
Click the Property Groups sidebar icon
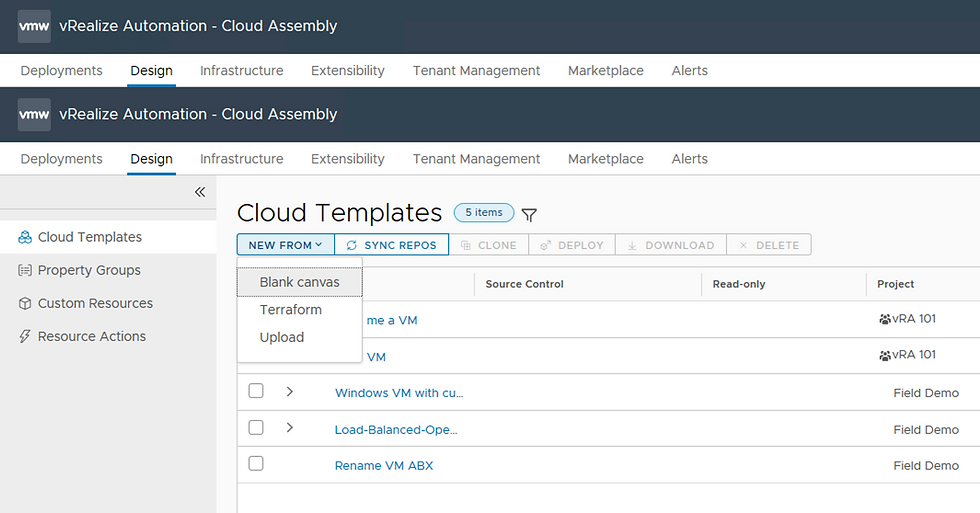[25, 271]
